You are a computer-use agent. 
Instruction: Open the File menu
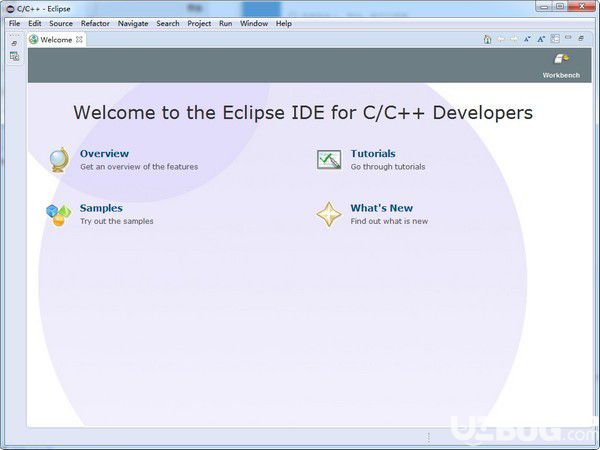point(15,23)
